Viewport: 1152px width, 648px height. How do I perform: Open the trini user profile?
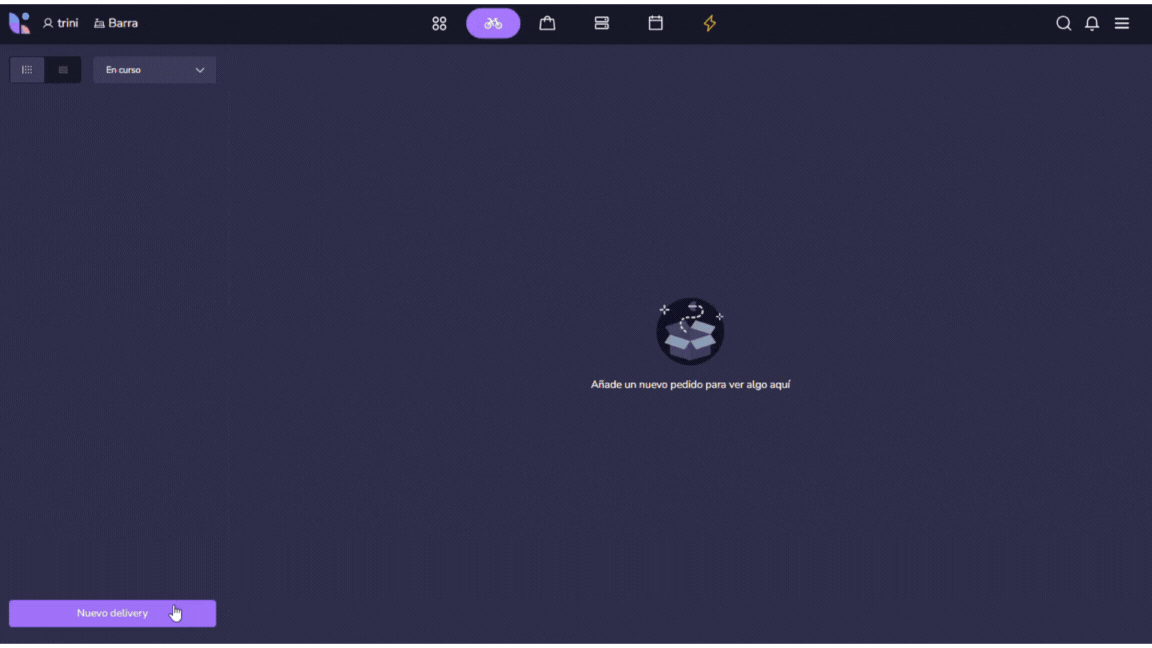pos(60,24)
